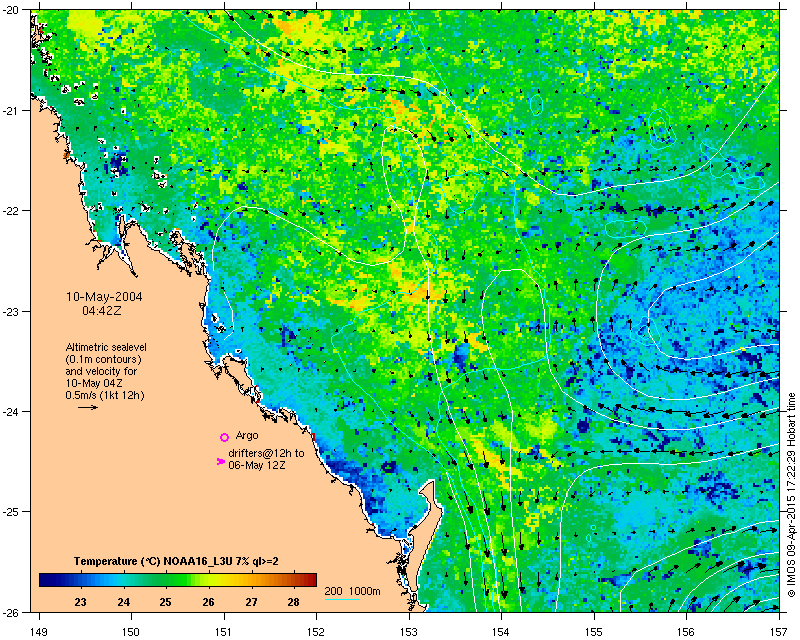Image resolution: width=800 pixels, height=640 pixels.
Task: Click the '-20' latitude axis label
Action: tap(11, 10)
